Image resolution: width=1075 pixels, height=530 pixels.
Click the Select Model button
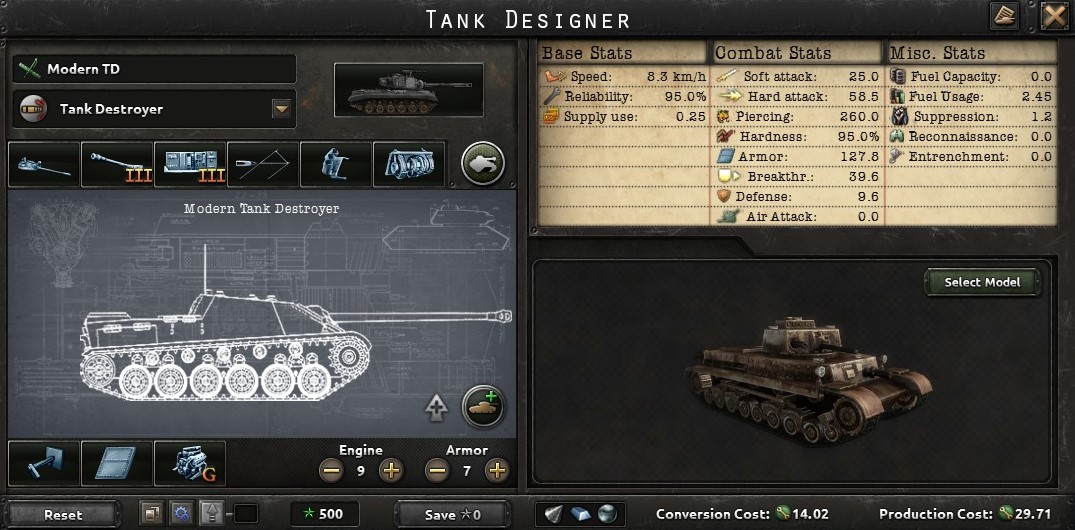point(982,282)
